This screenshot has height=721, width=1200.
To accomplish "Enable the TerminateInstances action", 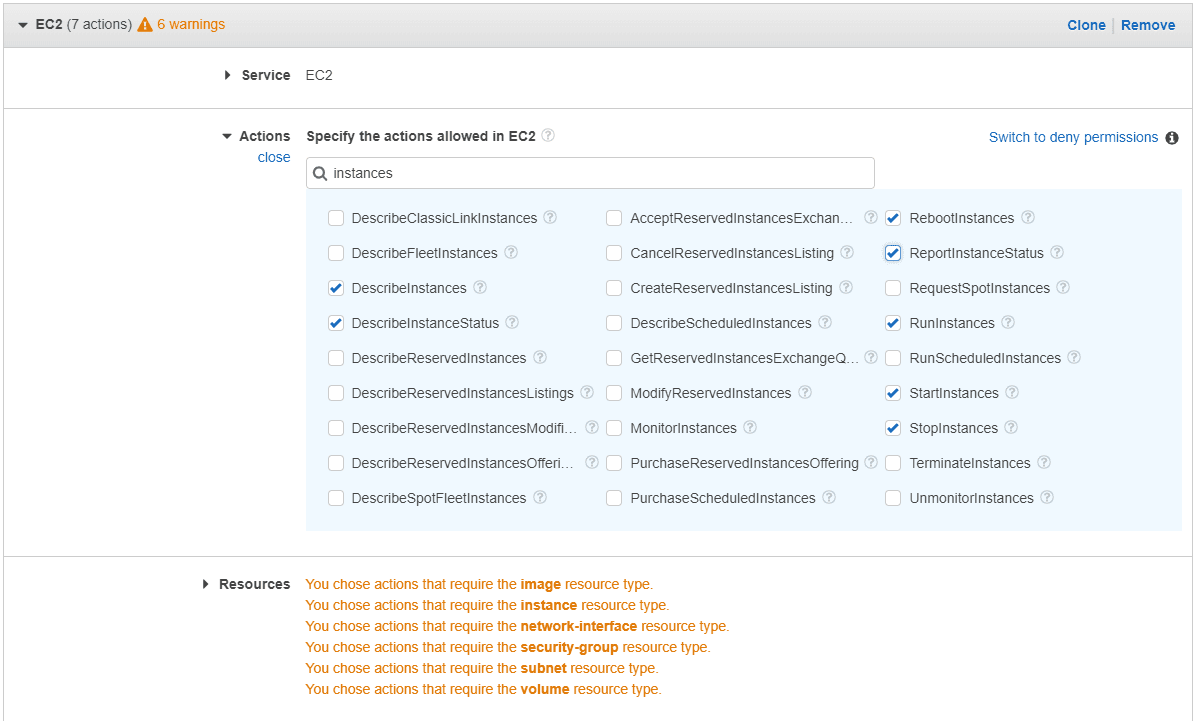I will pos(892,462).
